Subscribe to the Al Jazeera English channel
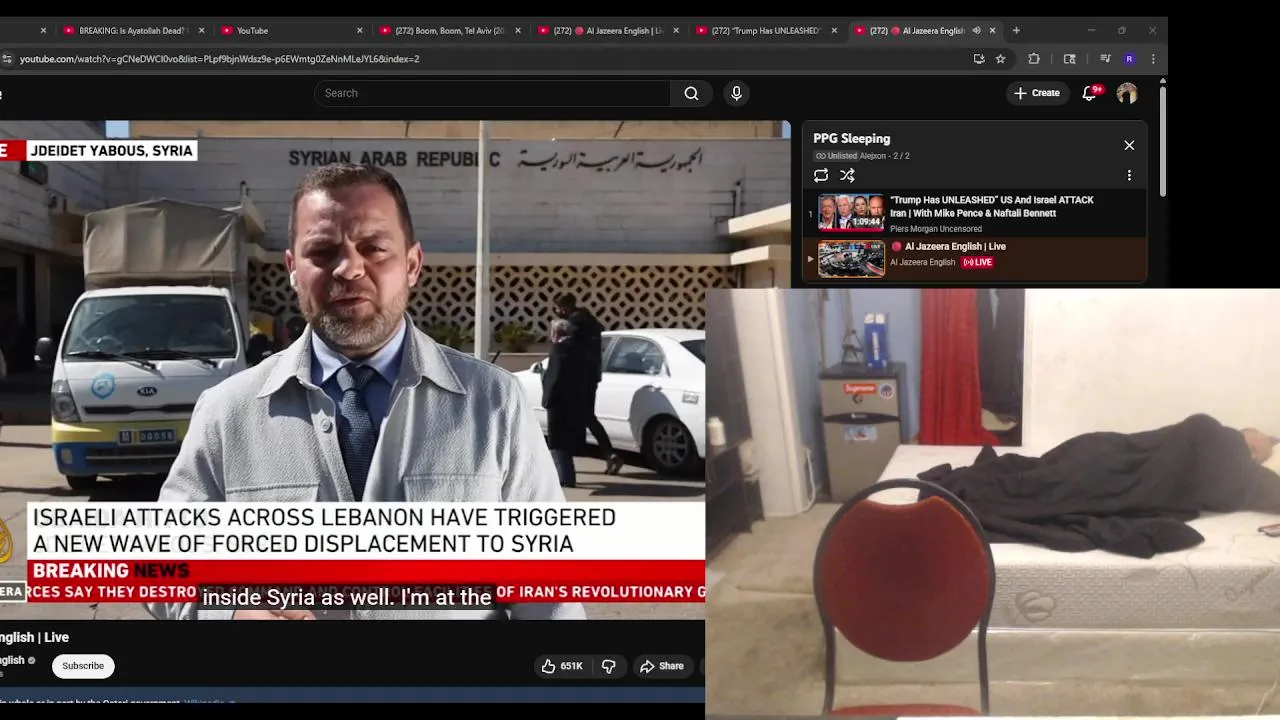 [x=83, y=666]
